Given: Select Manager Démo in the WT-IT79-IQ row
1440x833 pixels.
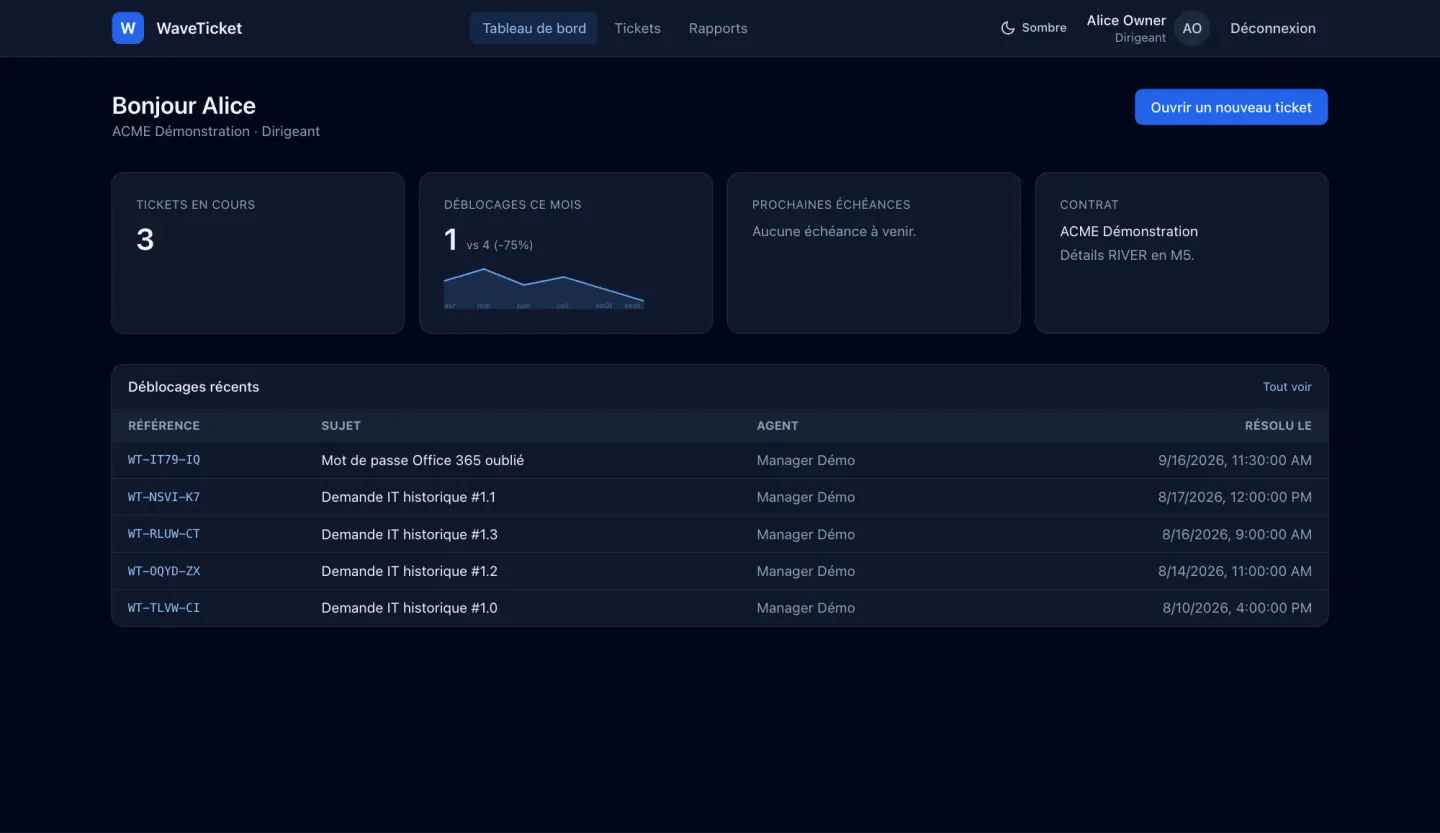Looking at the screenshot, I should point(806,460).
